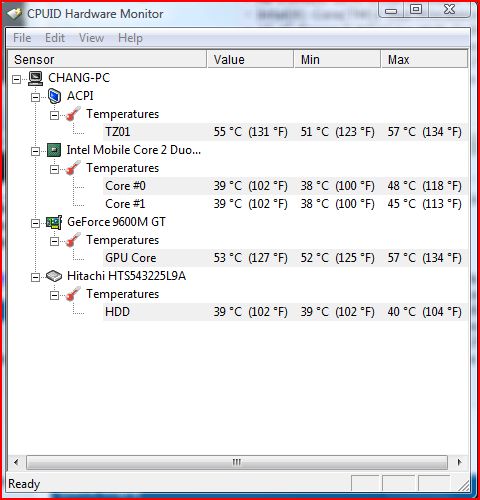Viewport: 480px width, 500px height.
Task: Click the Hitachi hard drive icon
Action: (x=54, y=276)
